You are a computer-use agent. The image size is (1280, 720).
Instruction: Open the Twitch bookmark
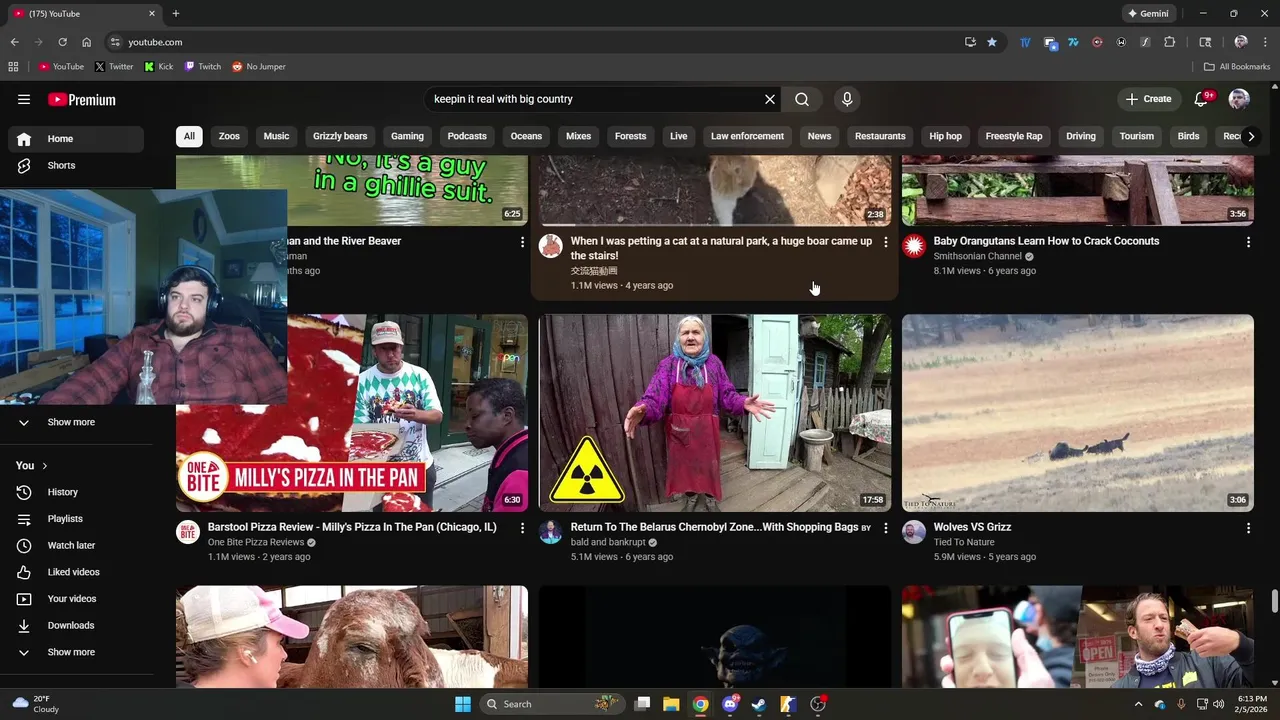203,67
